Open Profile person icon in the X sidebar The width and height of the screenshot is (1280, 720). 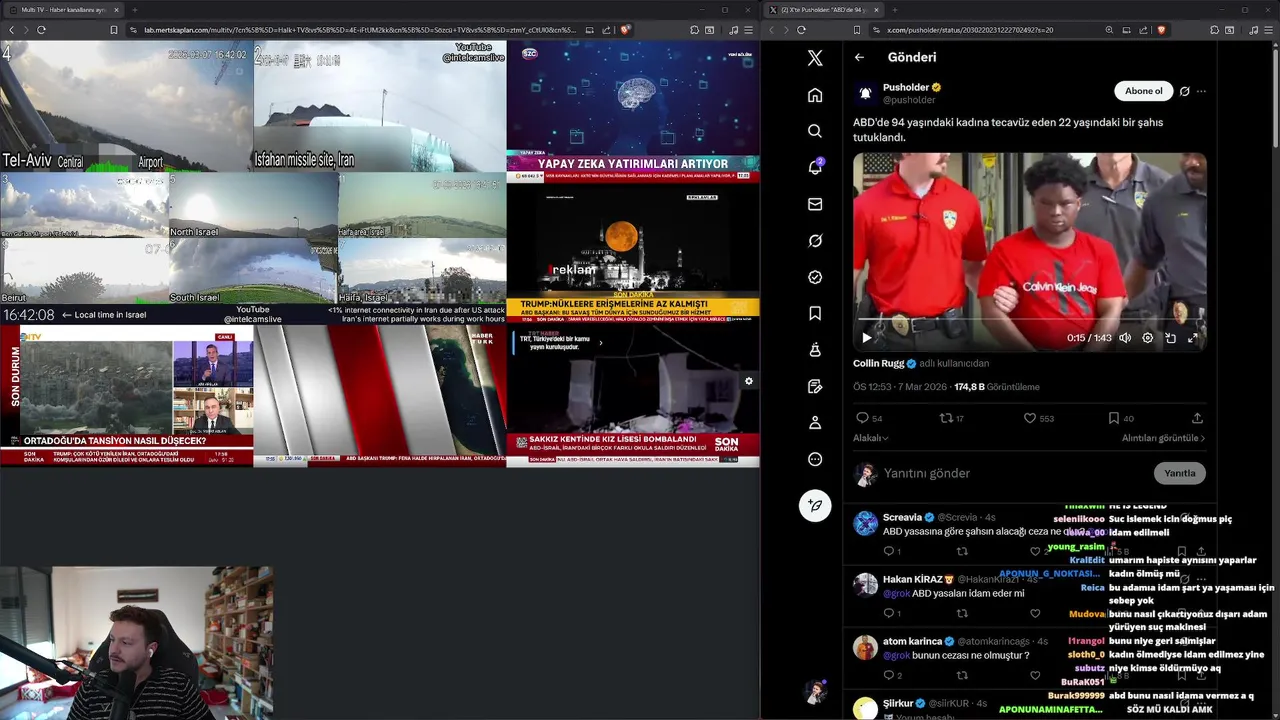[x=815, y=423]
